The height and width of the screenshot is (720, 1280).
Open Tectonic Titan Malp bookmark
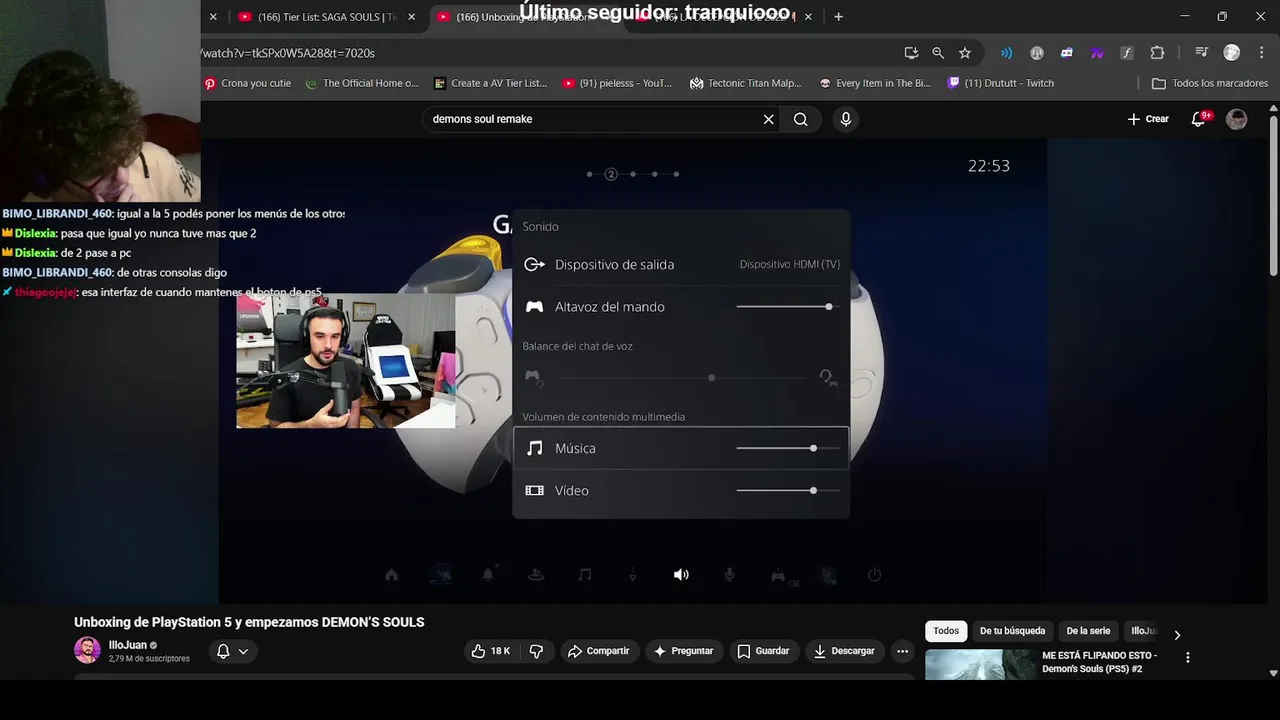(745, 83)
